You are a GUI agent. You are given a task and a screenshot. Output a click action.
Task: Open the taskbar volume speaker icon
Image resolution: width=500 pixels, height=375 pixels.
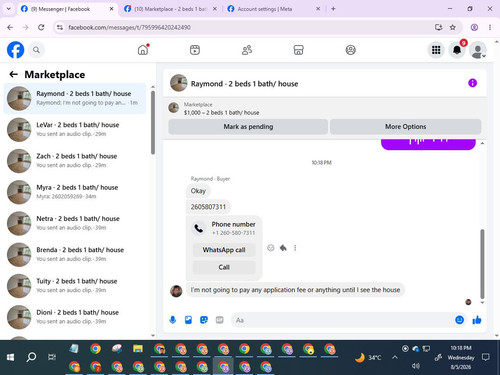click(416, 366)
